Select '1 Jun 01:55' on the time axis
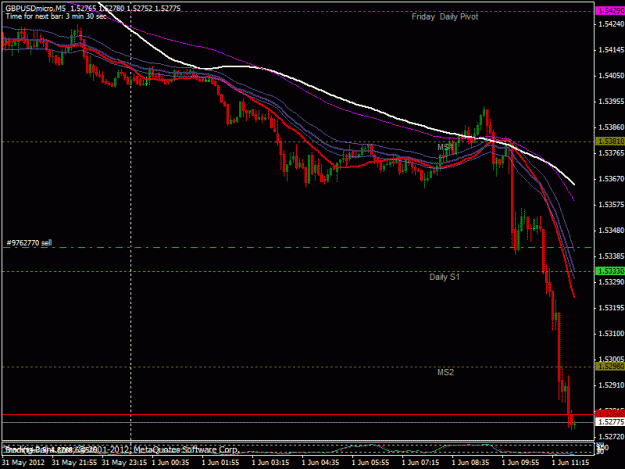The width and height of the screenshot is (625, 469). coord(220,463)
